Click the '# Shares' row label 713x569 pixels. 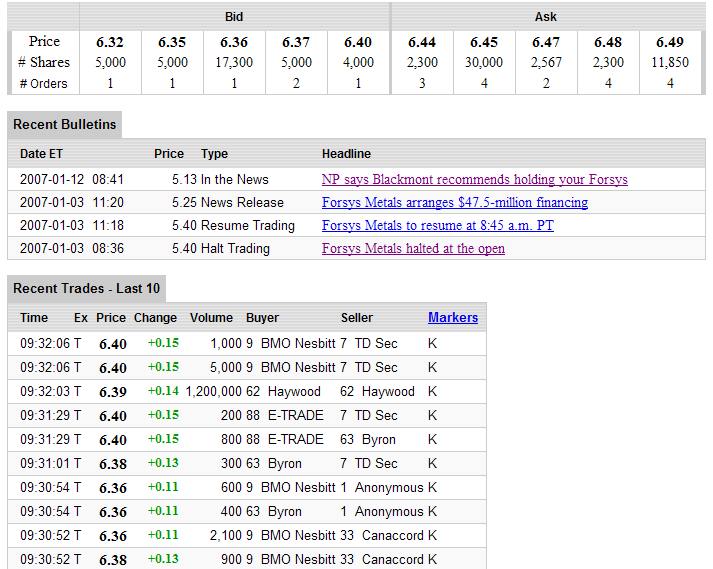[44, 62]
